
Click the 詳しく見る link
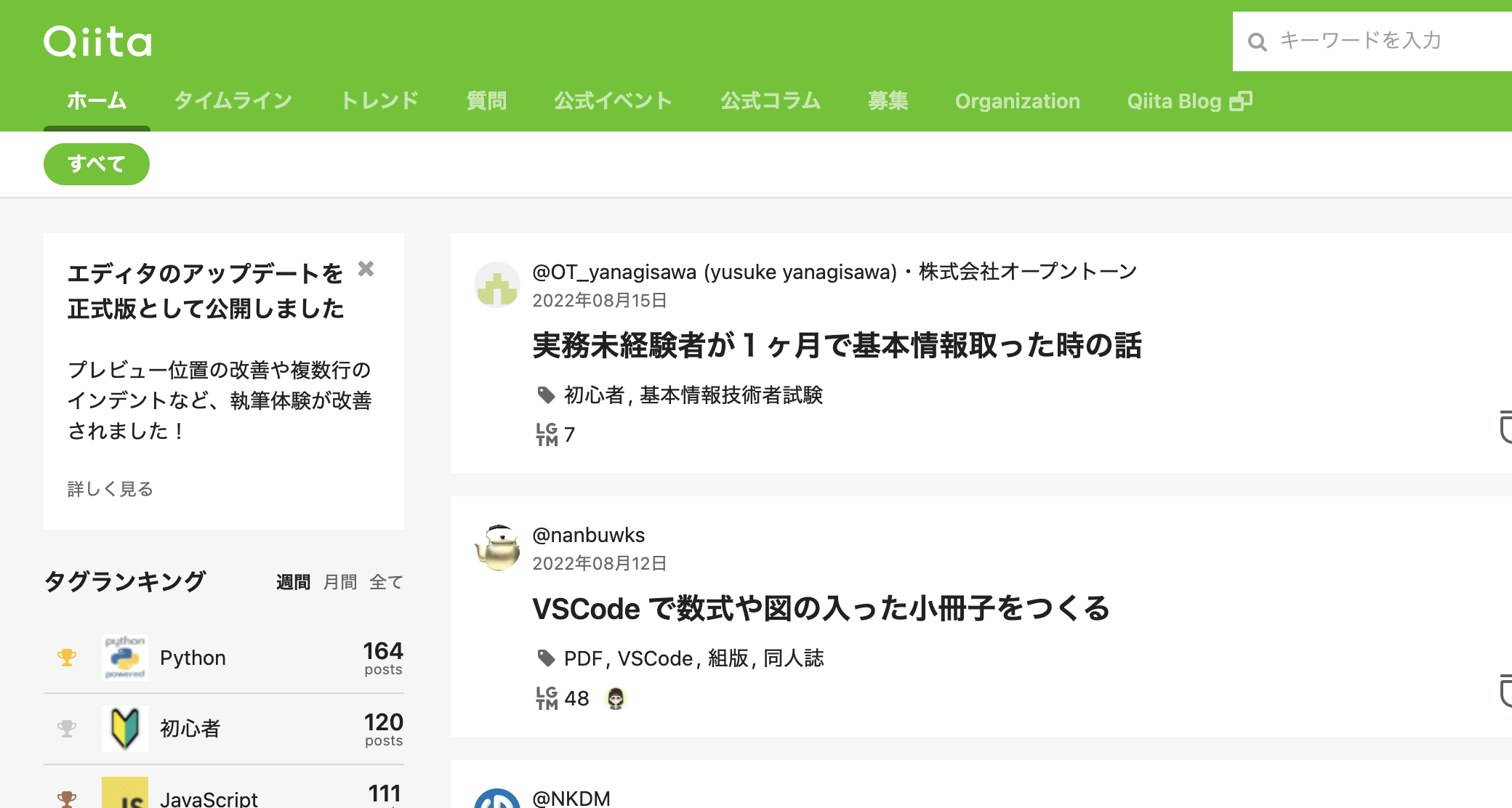(110, 489)
